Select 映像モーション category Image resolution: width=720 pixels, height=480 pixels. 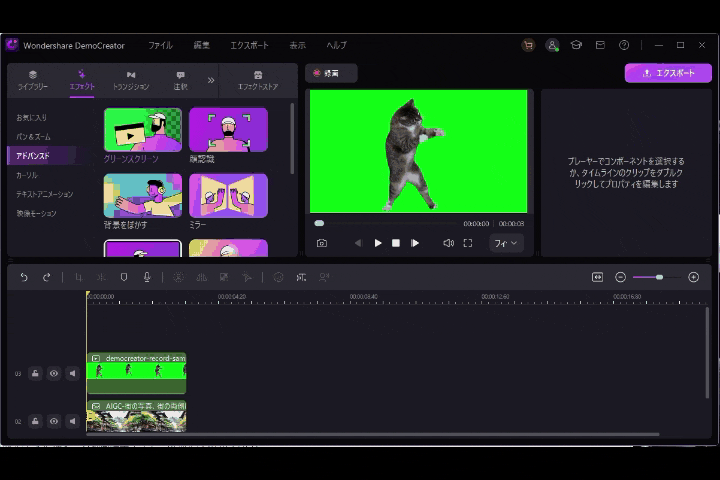[x=36, y=214]
